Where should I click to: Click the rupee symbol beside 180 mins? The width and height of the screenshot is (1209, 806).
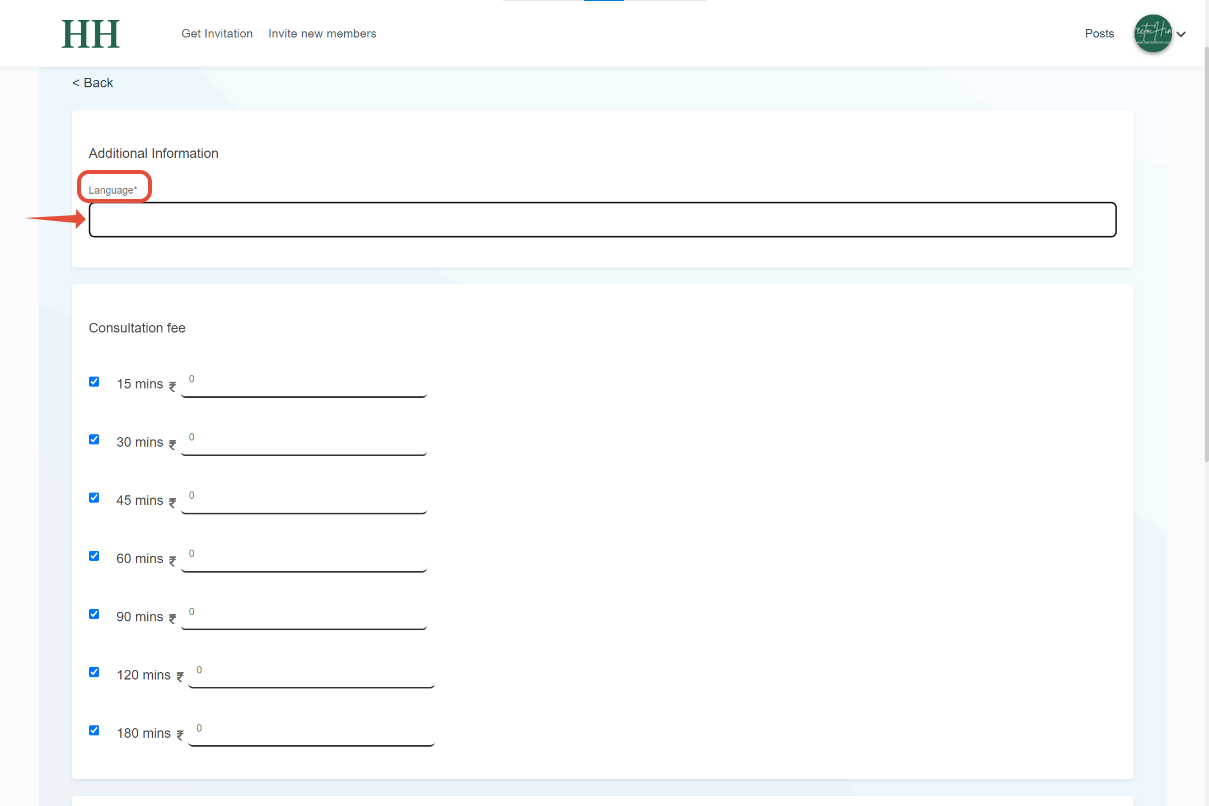click(180, 735)
